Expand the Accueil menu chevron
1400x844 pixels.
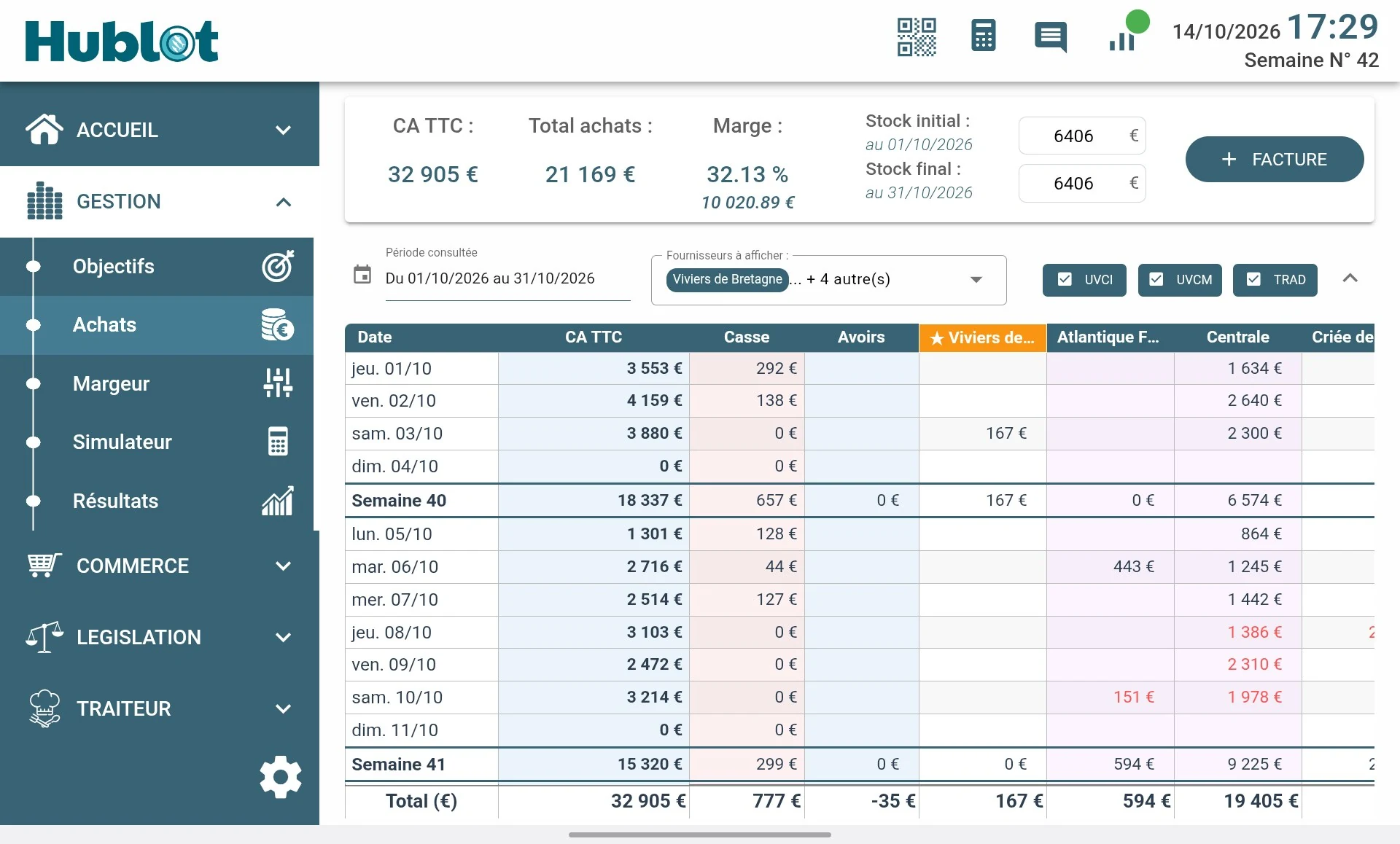(x=284, y=130)
